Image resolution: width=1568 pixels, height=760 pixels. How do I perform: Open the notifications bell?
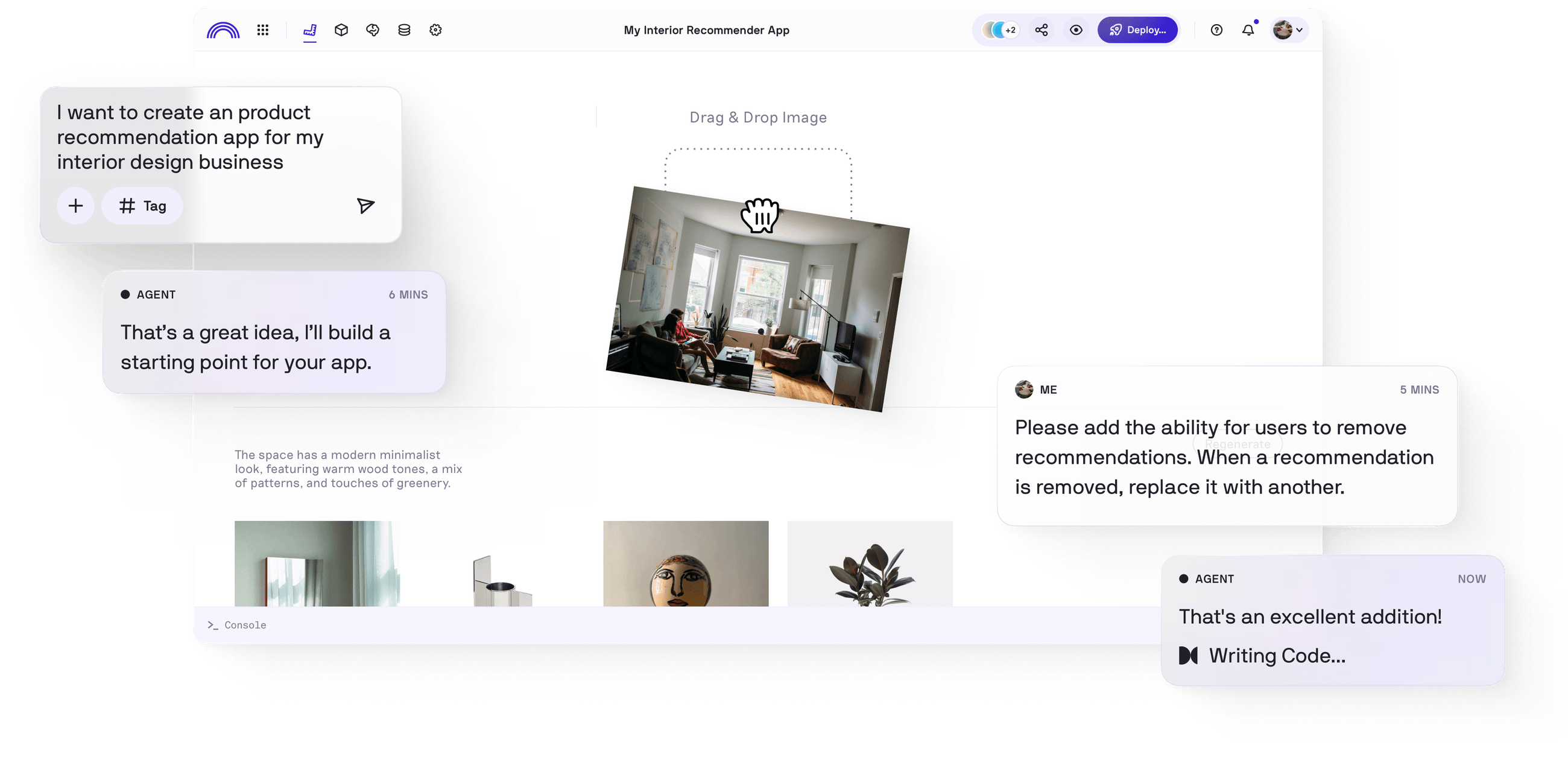pyautogui.click(x=1248, y=30)
